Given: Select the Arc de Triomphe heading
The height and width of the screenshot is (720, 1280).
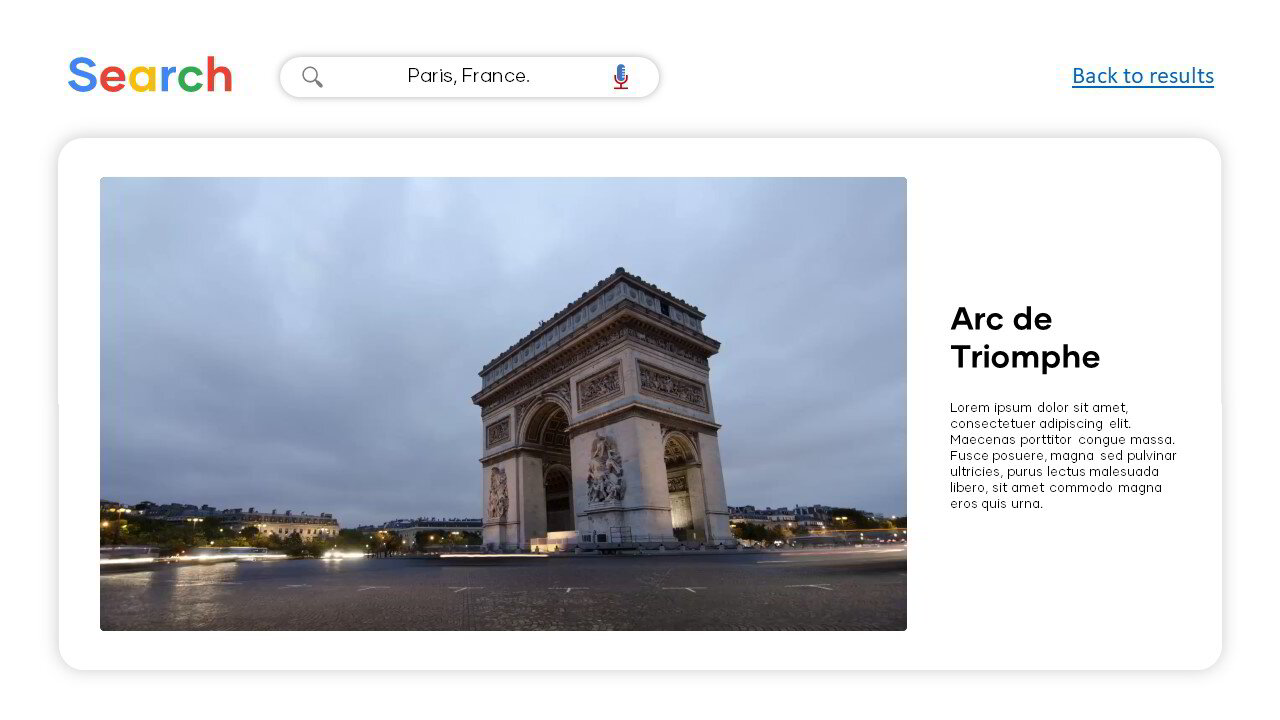Looking at the screenshot, I should (1025, 338).
